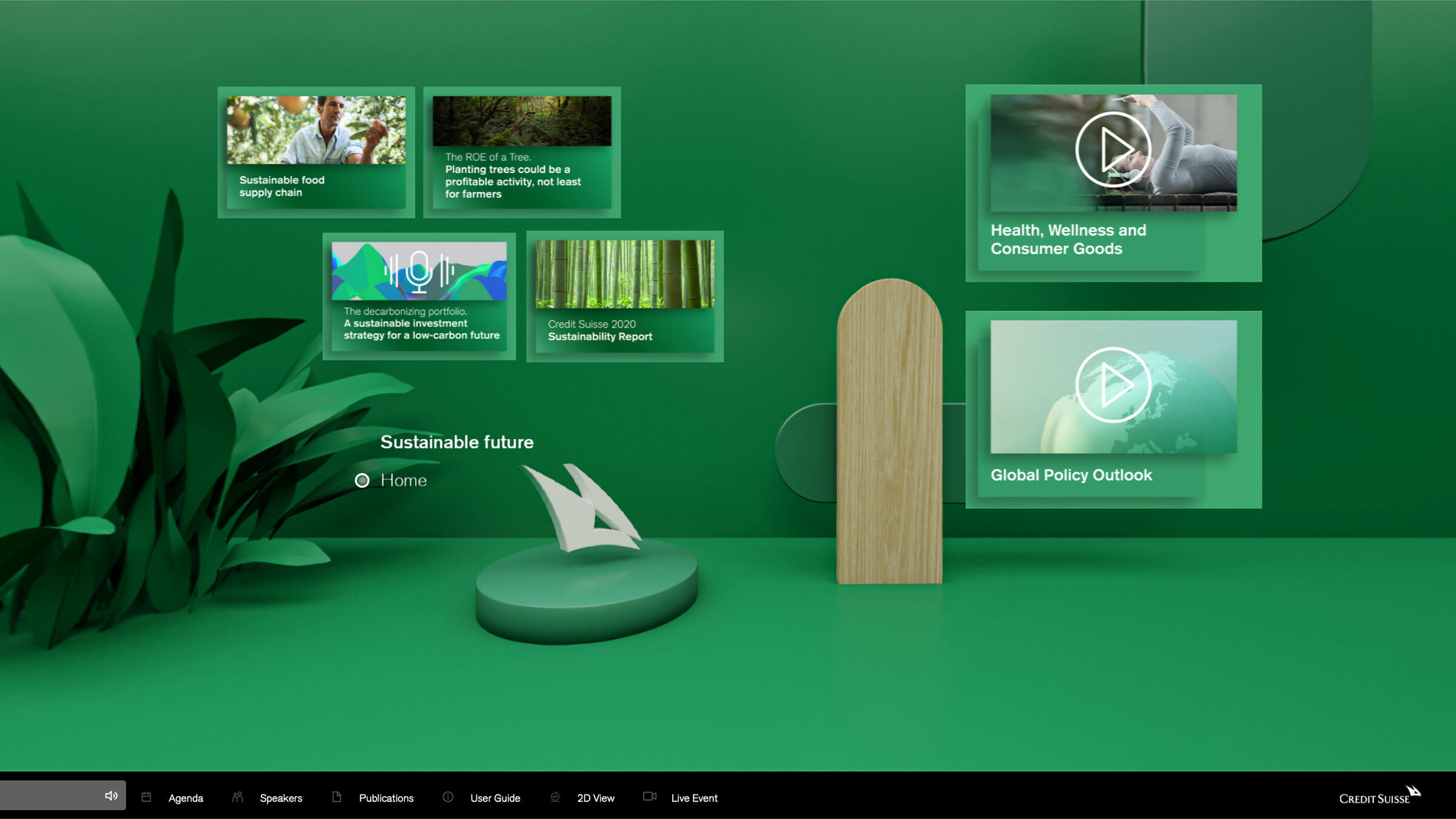Open the Speakers menu label

(x=281, y=798)
